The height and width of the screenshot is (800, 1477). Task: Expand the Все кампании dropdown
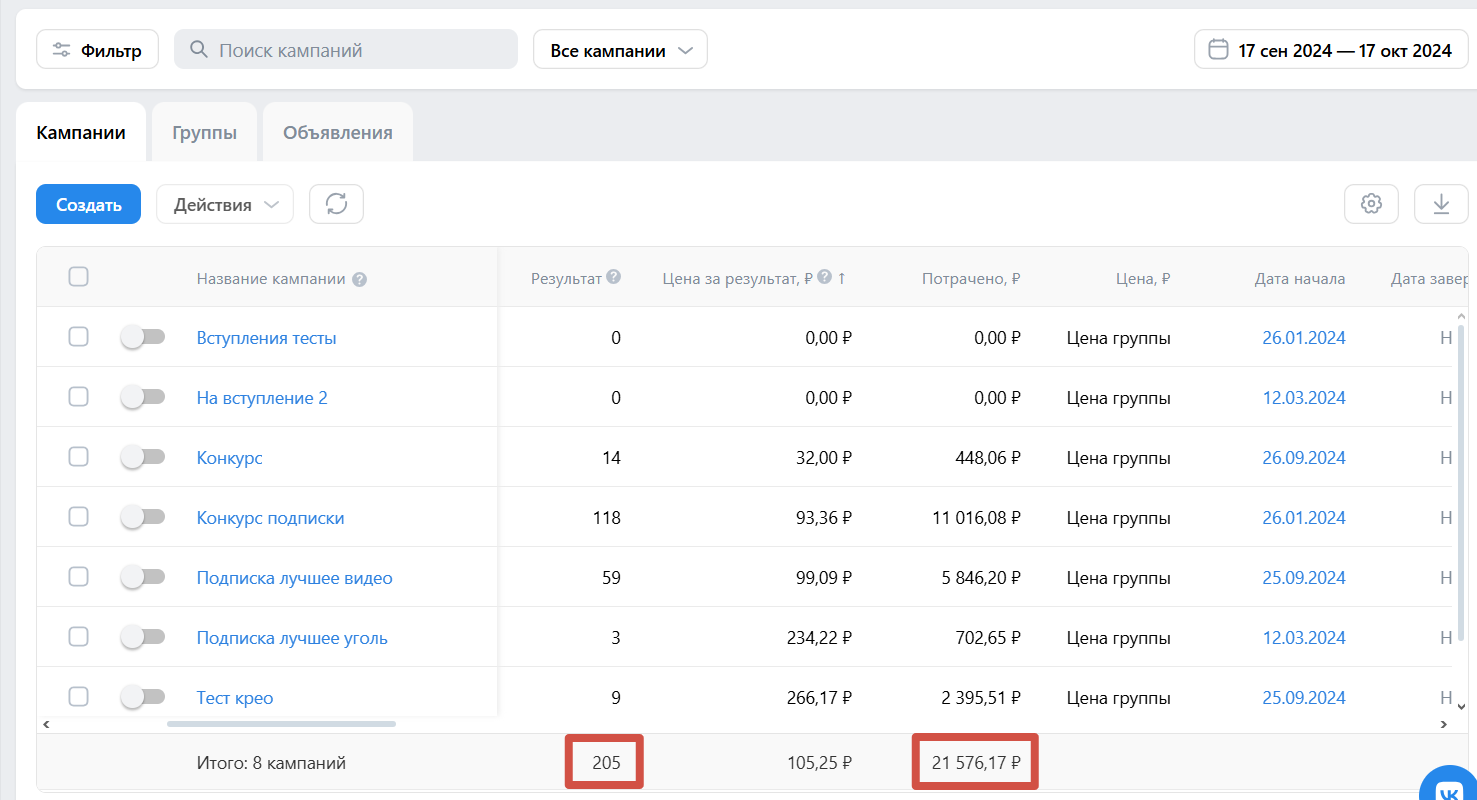point(621,49)
